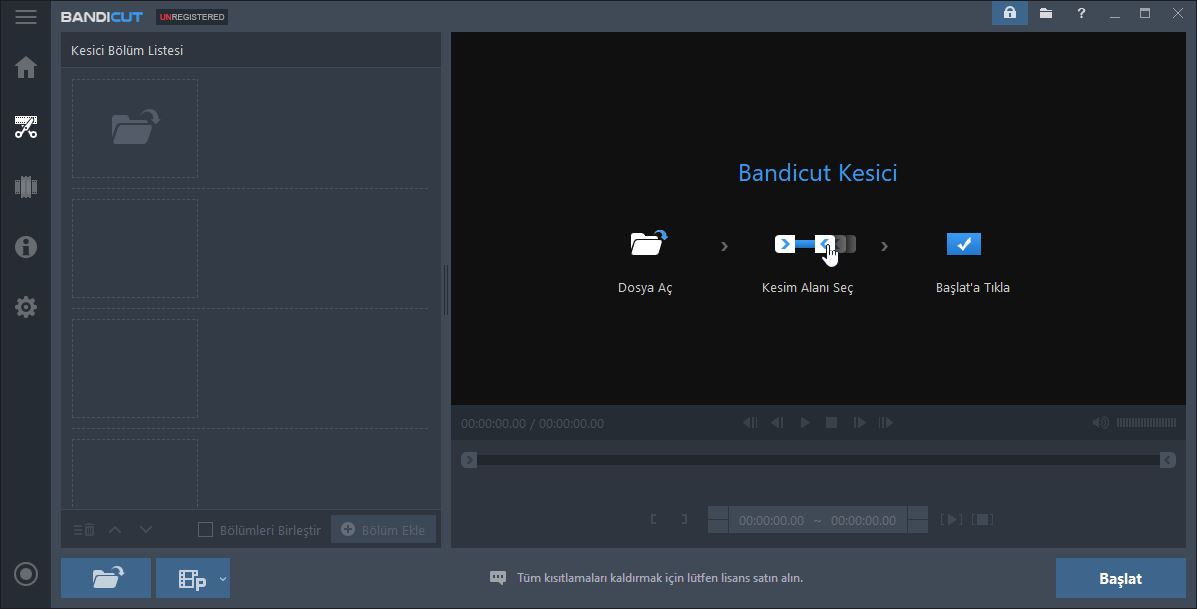The height and width of the screenshot is (609, 1197).
Task: Click the Bölüm Ekle button
Action: point(383,530)
